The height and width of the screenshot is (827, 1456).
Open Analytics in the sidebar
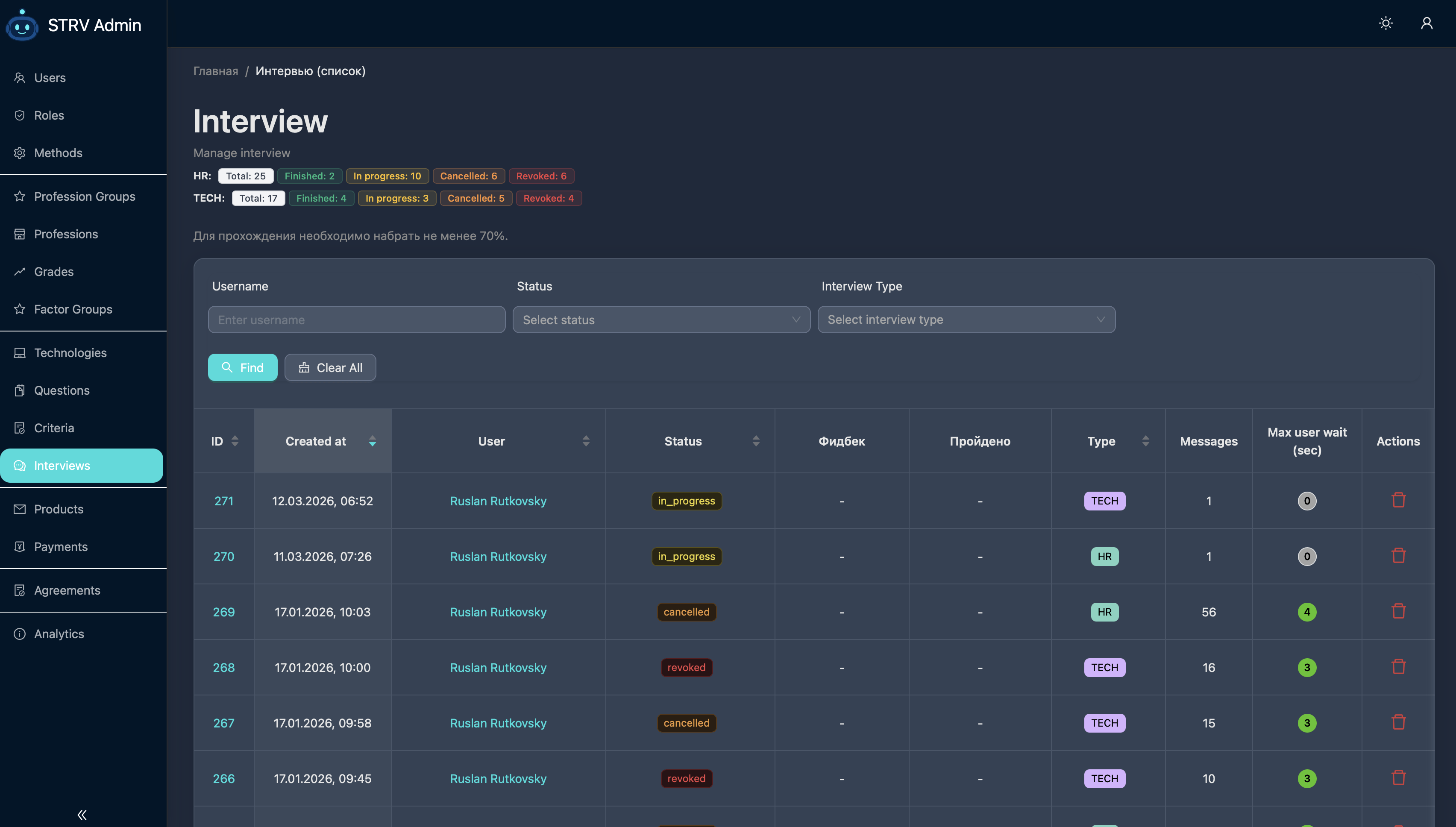(59, 634)
